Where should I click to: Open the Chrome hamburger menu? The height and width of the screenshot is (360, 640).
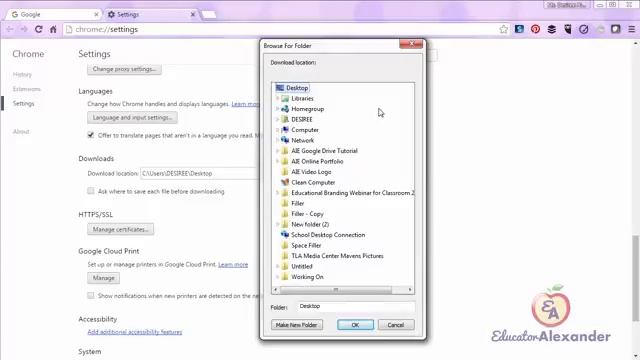[x=631, y=29]
